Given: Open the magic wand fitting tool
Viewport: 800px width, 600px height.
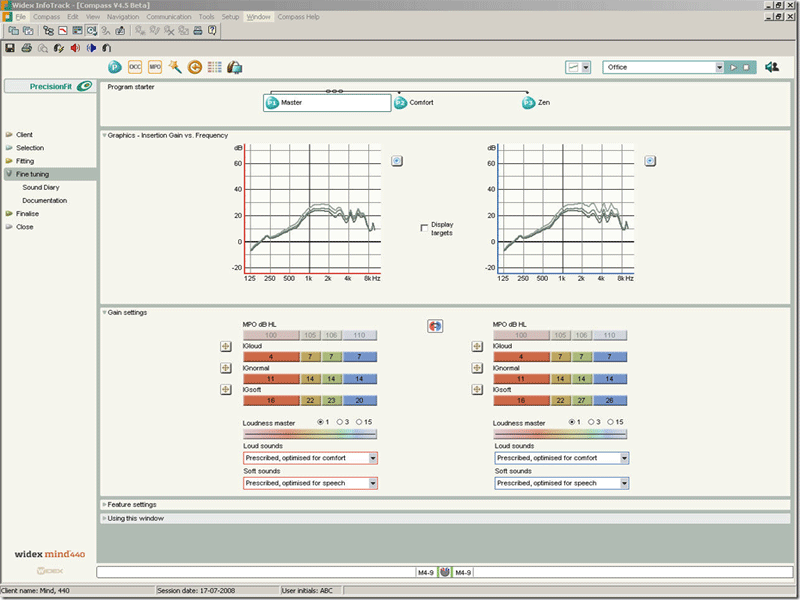Looking at the screenshot, I should 174,67.
